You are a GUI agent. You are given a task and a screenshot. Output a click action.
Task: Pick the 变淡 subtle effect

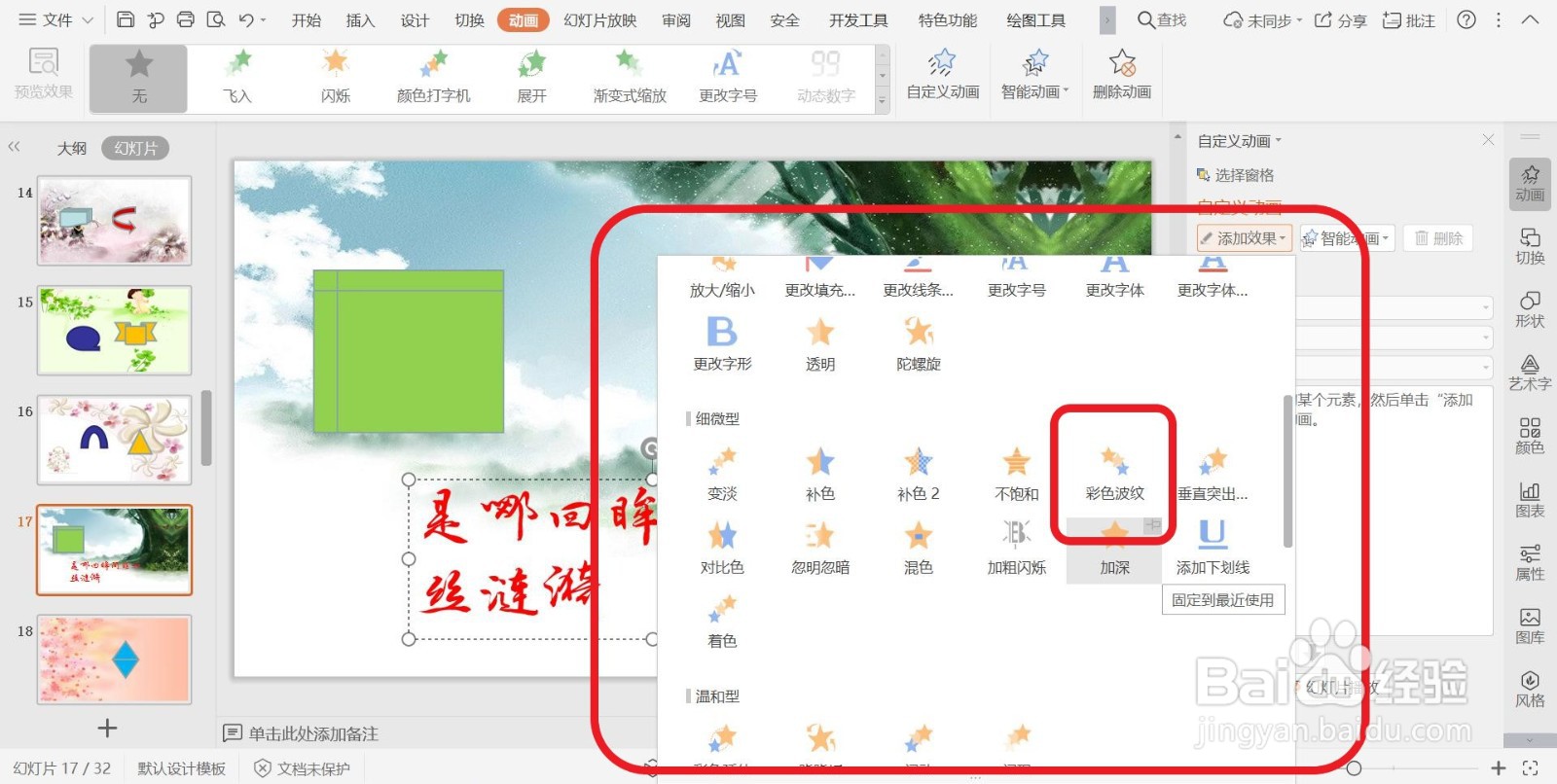click(722, 474)
